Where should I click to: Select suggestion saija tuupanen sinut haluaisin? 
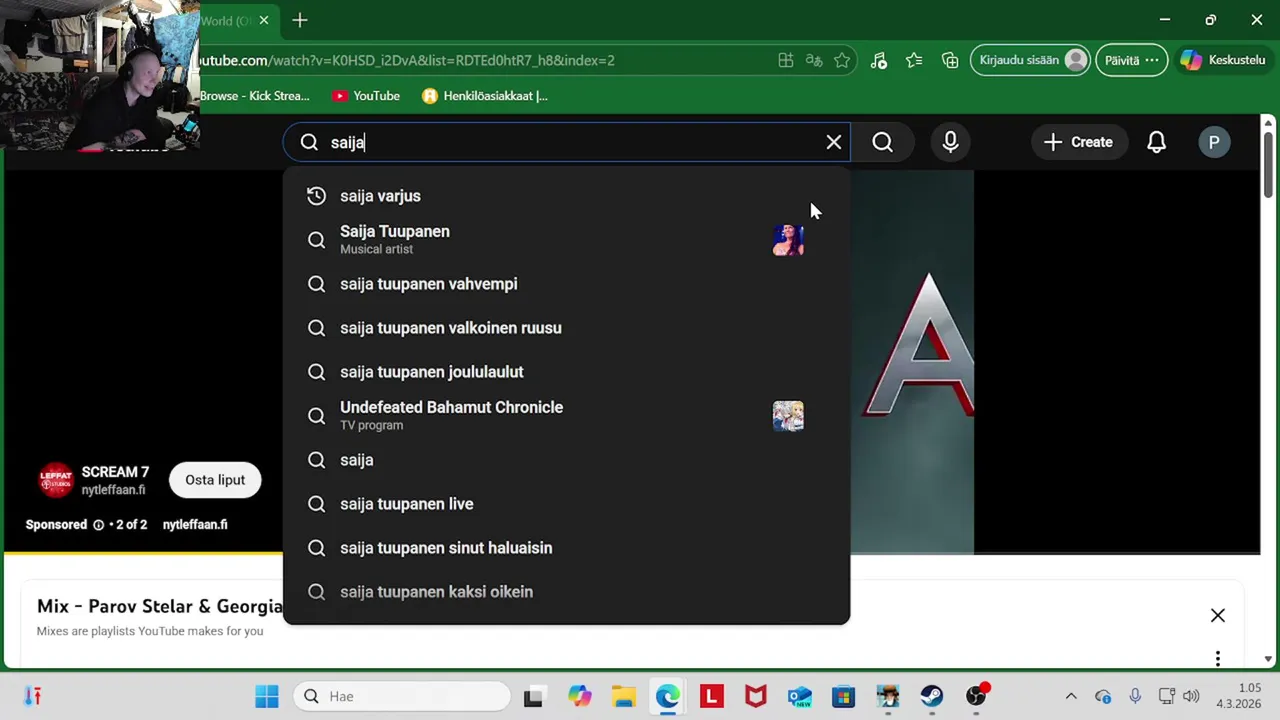coord(567,548)
